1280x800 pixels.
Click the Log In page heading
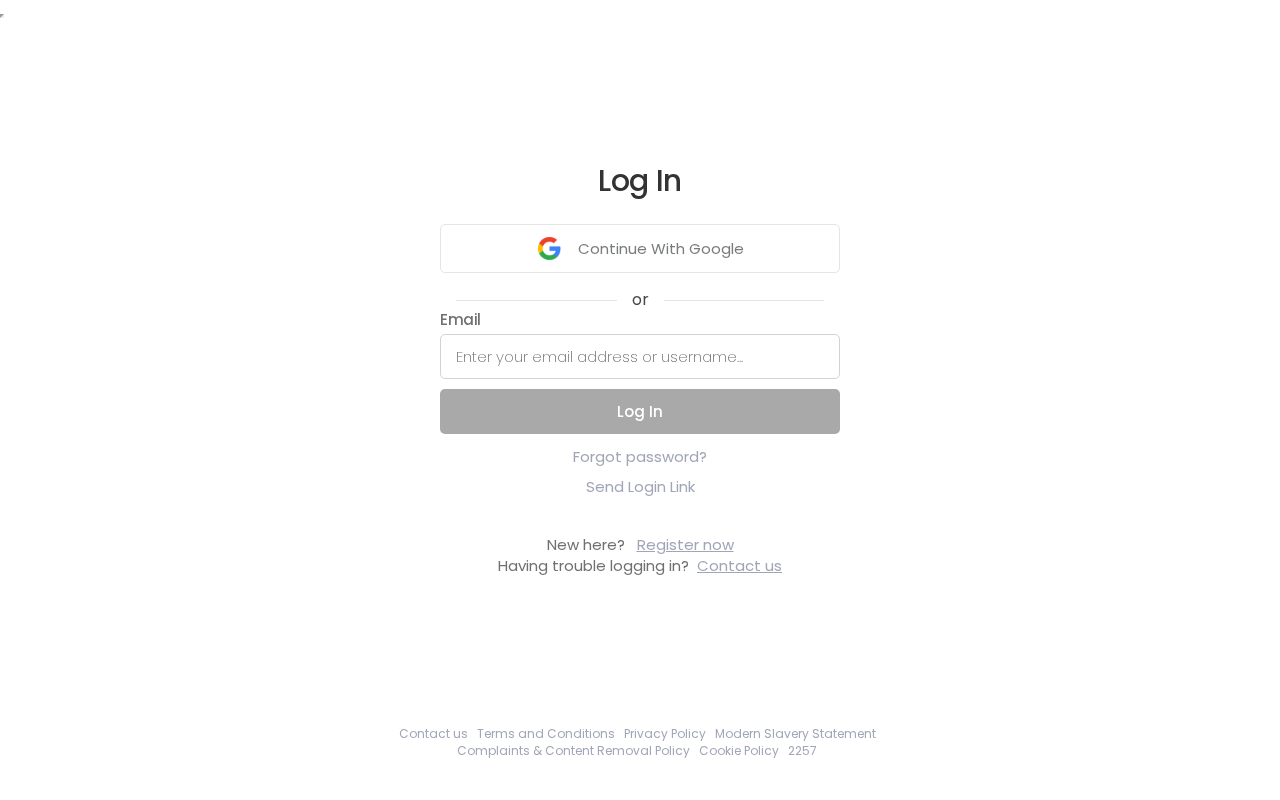(x=640, y=181)
